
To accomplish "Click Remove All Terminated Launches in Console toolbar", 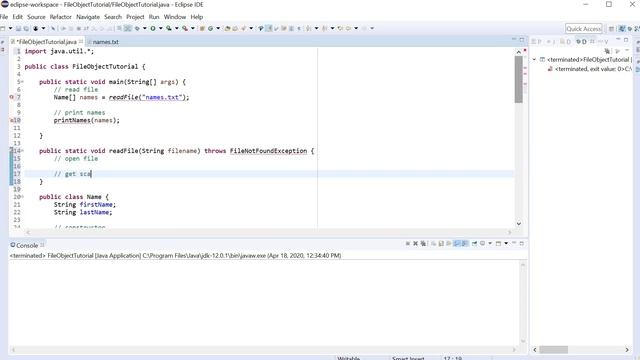I will coord(423,244).
